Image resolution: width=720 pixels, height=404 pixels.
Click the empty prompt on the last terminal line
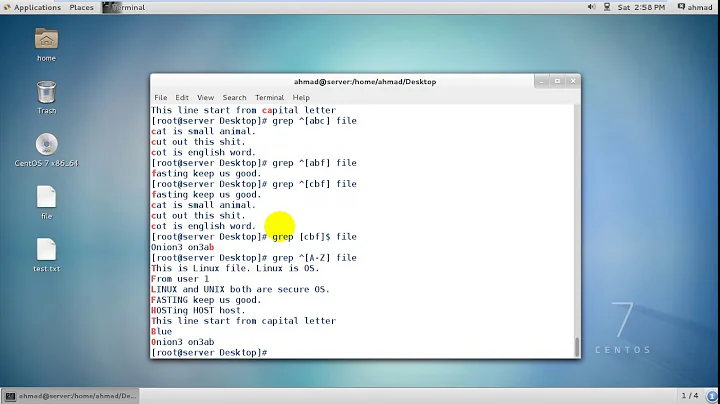coord(209,353)
